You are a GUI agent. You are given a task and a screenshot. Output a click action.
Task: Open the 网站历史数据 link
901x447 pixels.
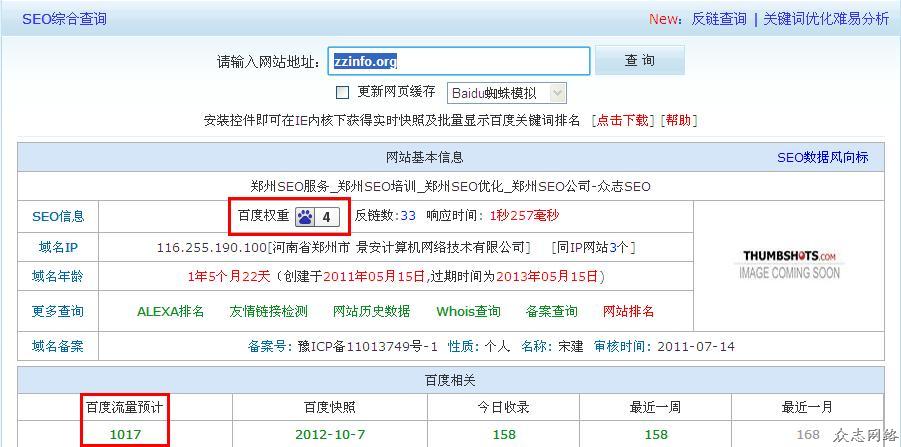372,311
